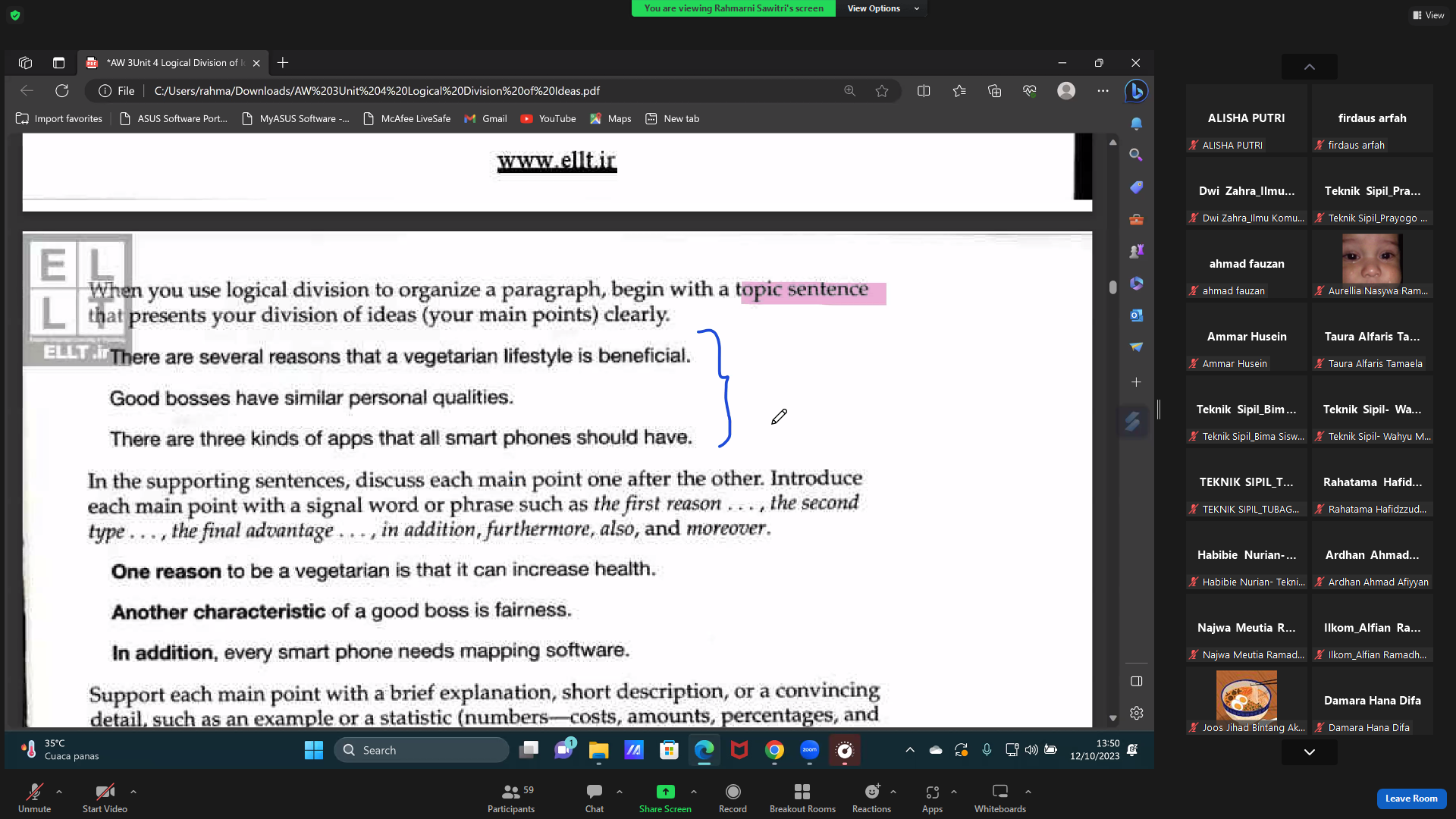Open Edge profile avatar
Viewport: 1456px width, 819px height.
point(1066,91)
